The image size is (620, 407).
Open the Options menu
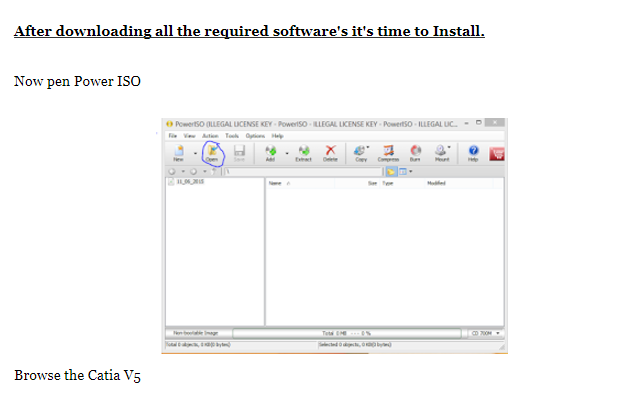[x=255, y=136]
